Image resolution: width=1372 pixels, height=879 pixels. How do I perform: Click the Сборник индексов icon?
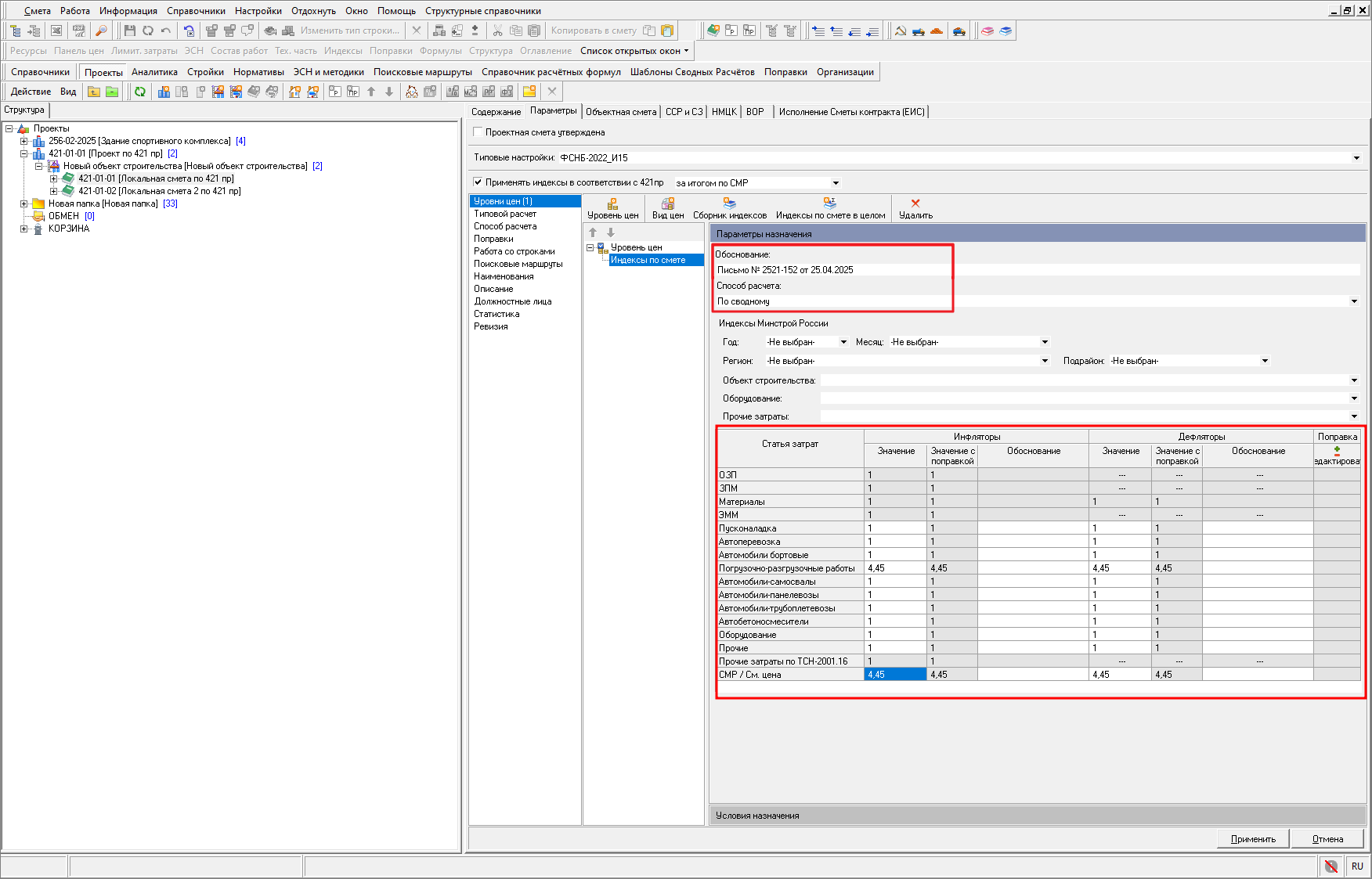point(729,204)
